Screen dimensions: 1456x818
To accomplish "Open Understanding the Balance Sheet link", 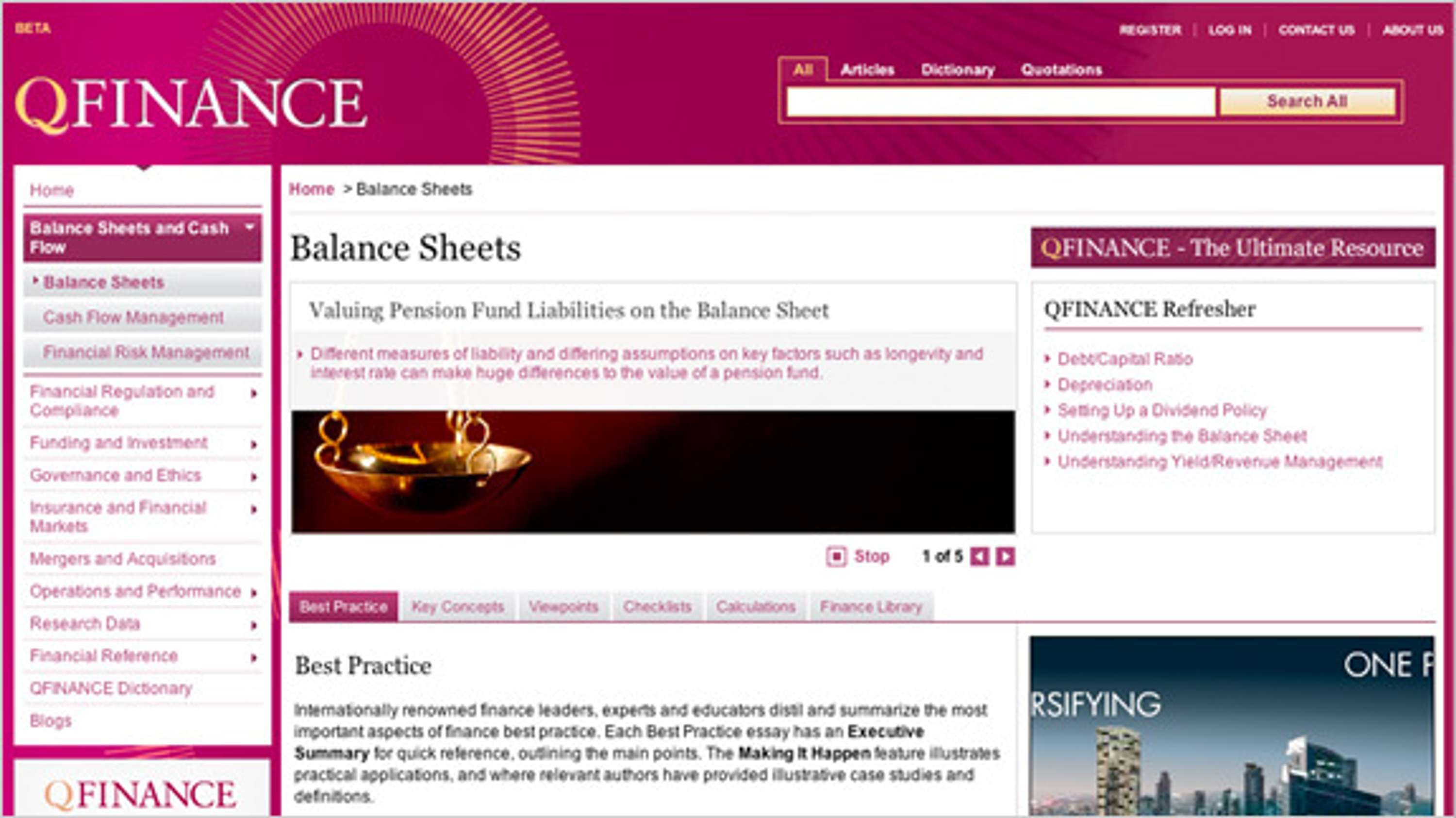I will point(1182,436).
